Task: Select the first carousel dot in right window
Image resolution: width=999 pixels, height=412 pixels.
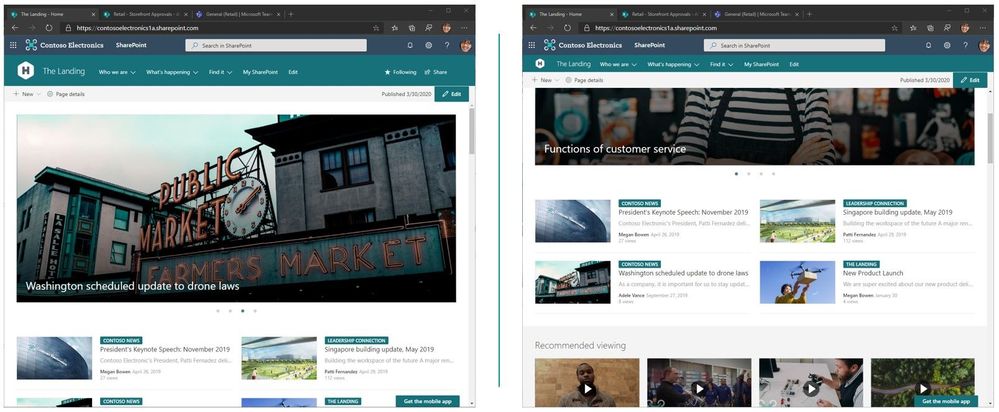Action: click(x=737, y=173)
